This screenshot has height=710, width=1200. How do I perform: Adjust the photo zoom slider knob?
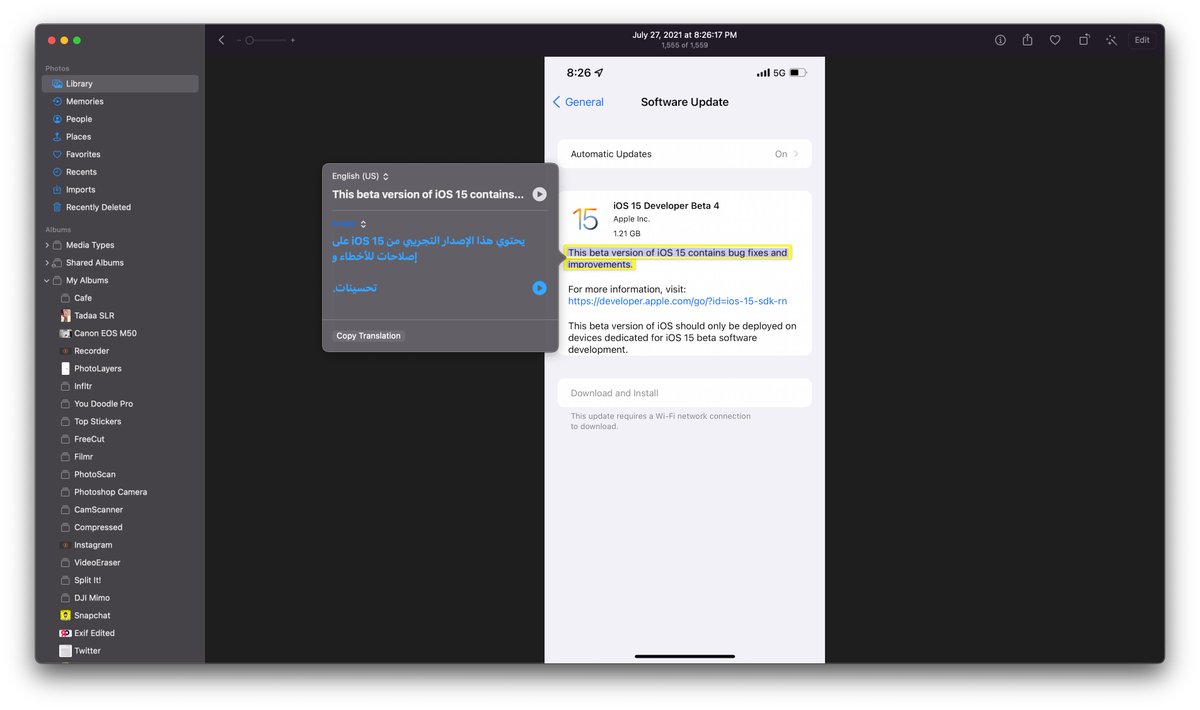[250, 40]
